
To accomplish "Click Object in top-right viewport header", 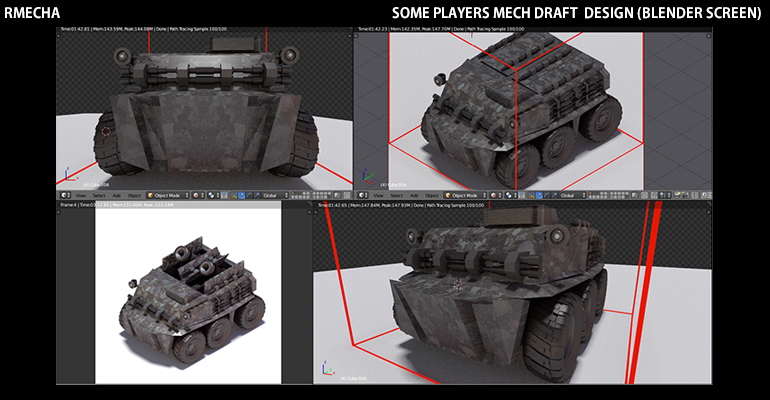I will [x=431, y=195].
